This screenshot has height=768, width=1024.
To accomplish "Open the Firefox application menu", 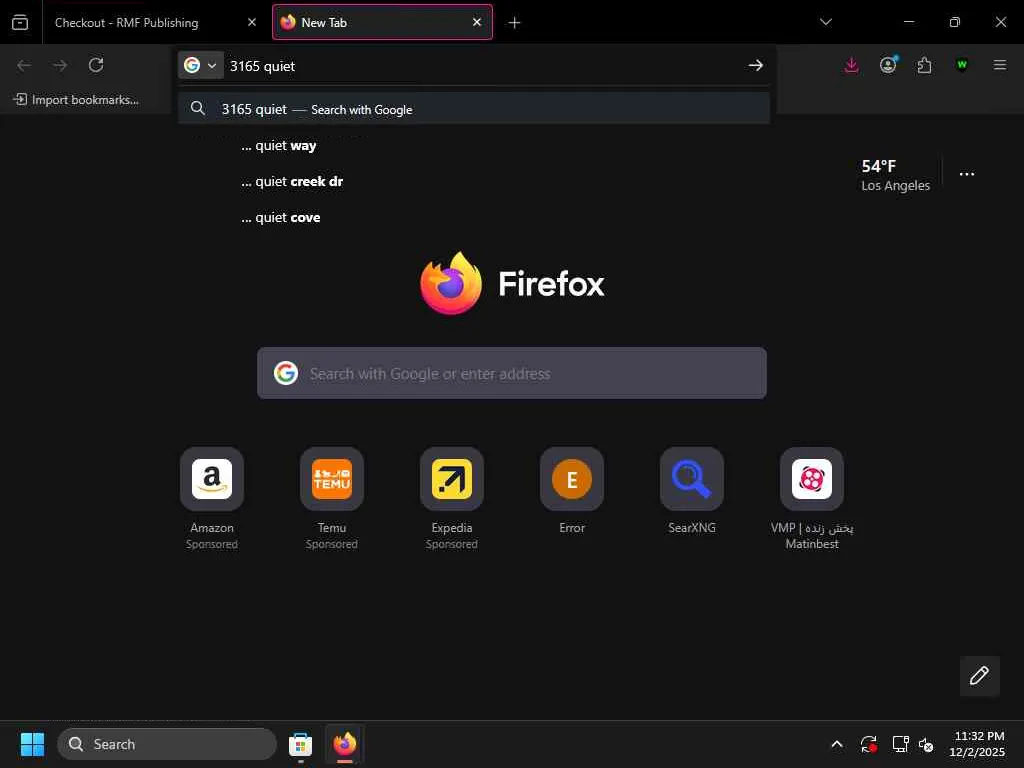I will (x=1000, y=65).
